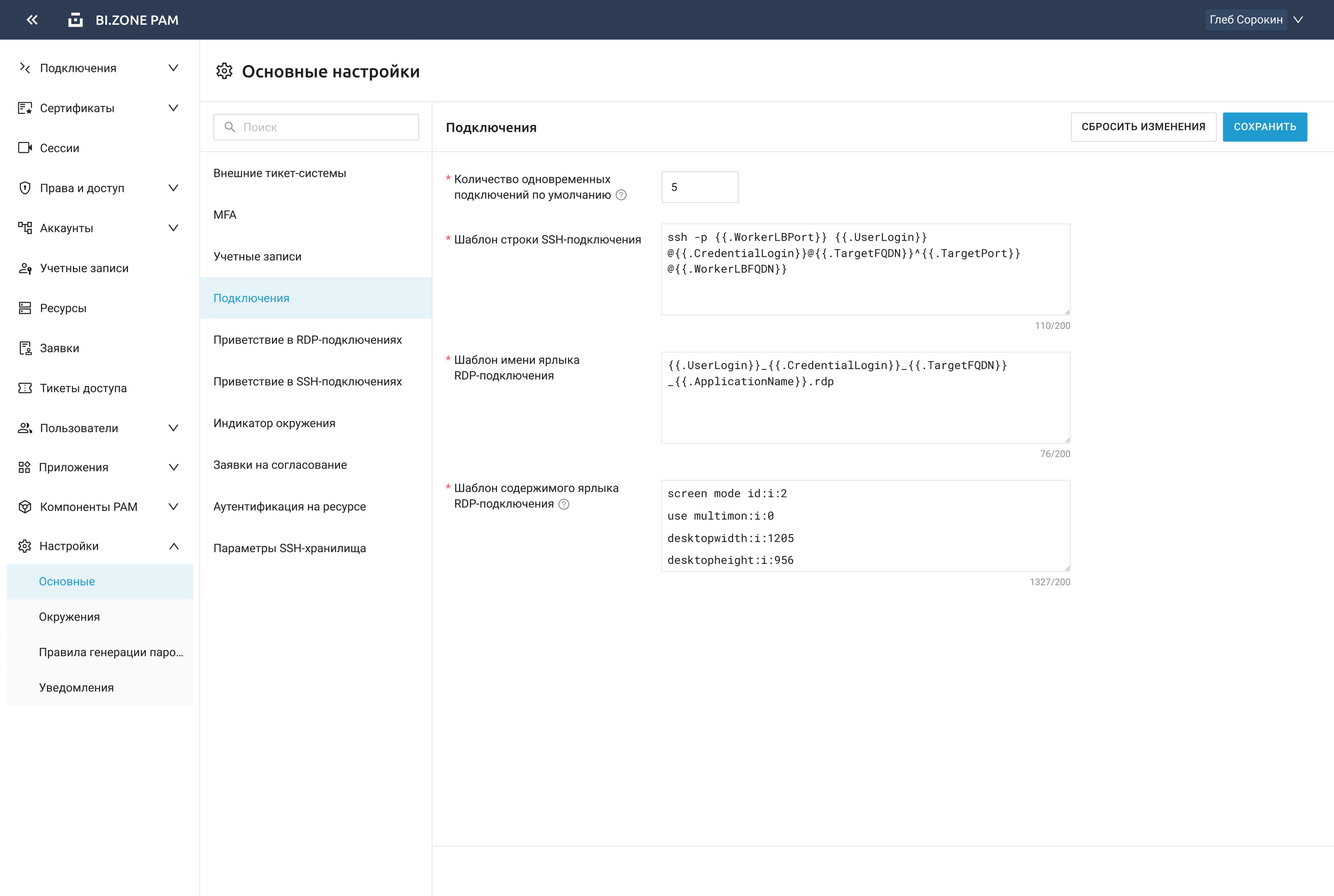
Task: Collapse sidebar with double-chevron icon
Action: coord(32,20)
